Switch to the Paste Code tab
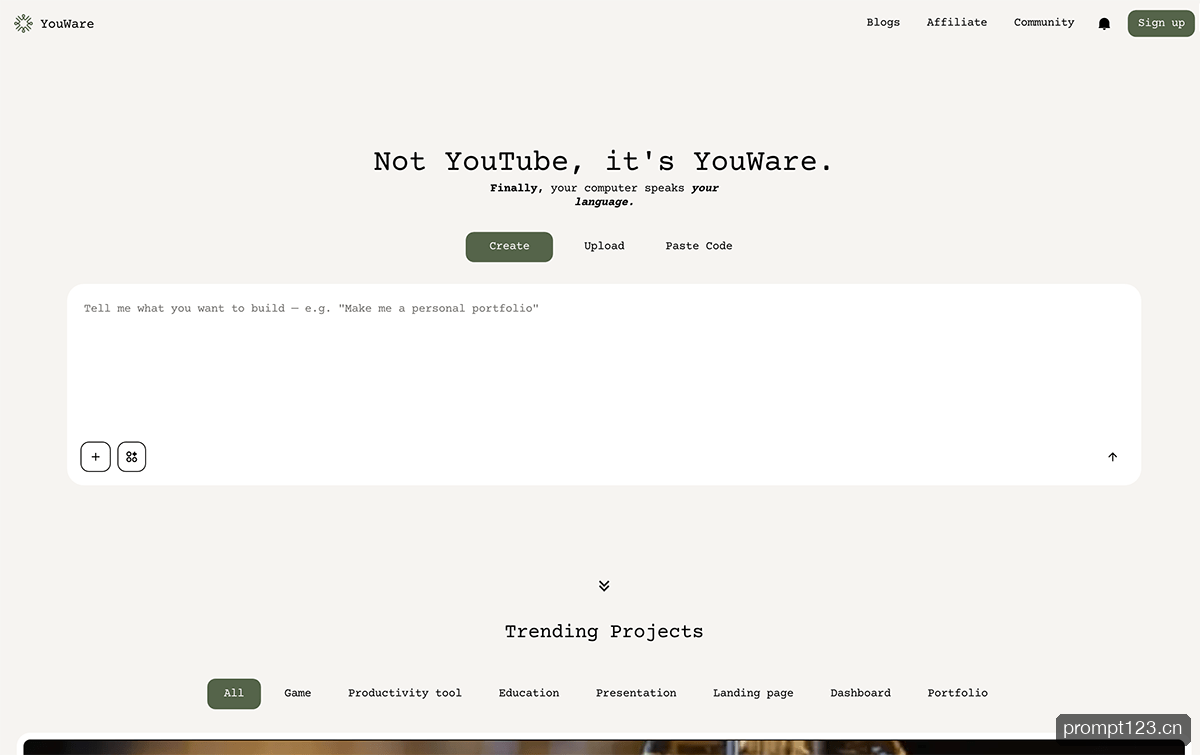The height and width of the screenshot is (755, 1200). [699, 246]
